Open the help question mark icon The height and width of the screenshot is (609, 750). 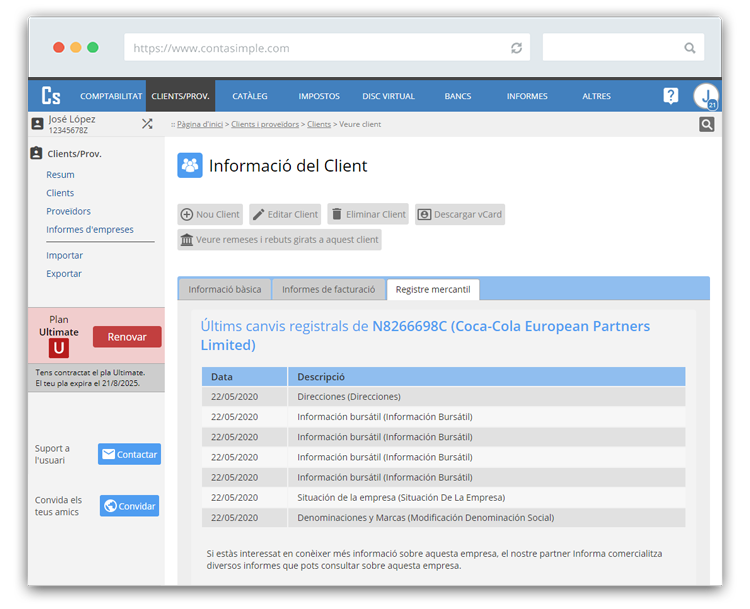pos(671,96)
